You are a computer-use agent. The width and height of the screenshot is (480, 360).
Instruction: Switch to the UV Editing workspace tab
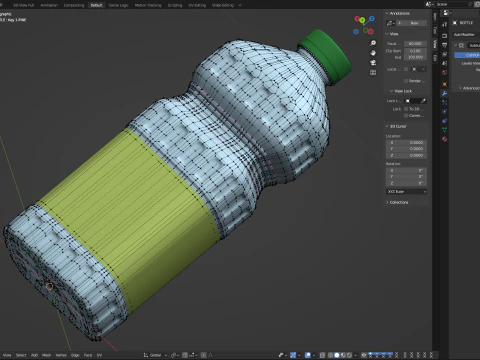197,5
